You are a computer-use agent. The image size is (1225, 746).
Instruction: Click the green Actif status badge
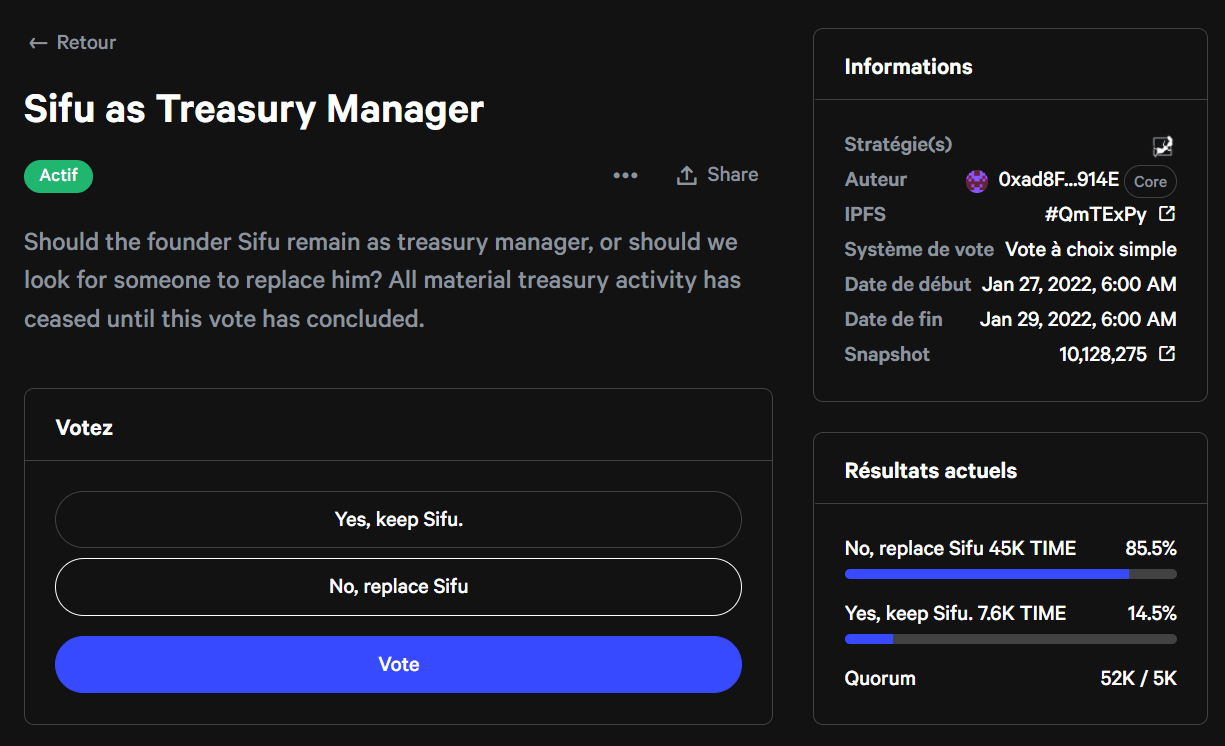(58, 176)
